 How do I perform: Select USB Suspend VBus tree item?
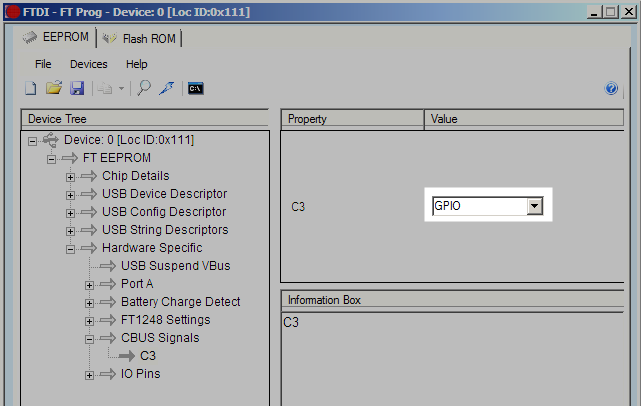[176, 266]
